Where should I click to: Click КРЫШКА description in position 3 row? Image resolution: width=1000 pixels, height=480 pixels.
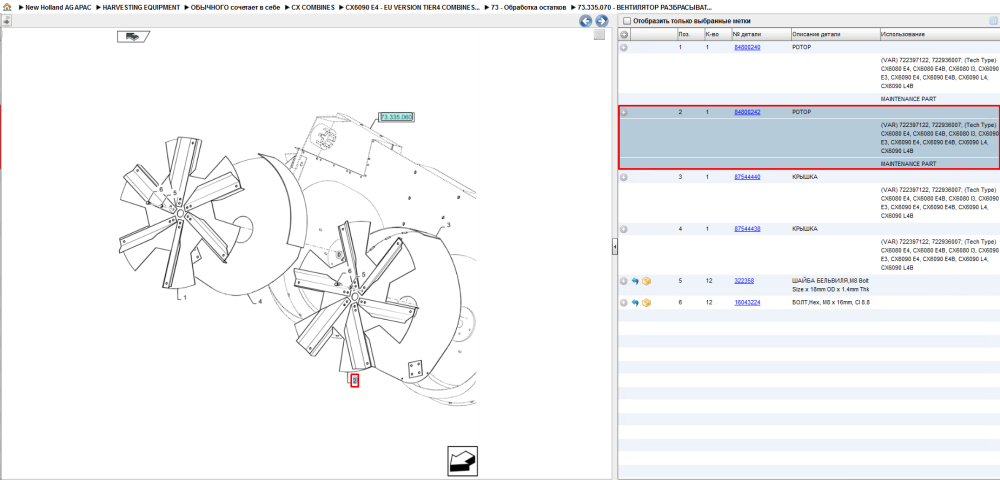tap(804, 177)
